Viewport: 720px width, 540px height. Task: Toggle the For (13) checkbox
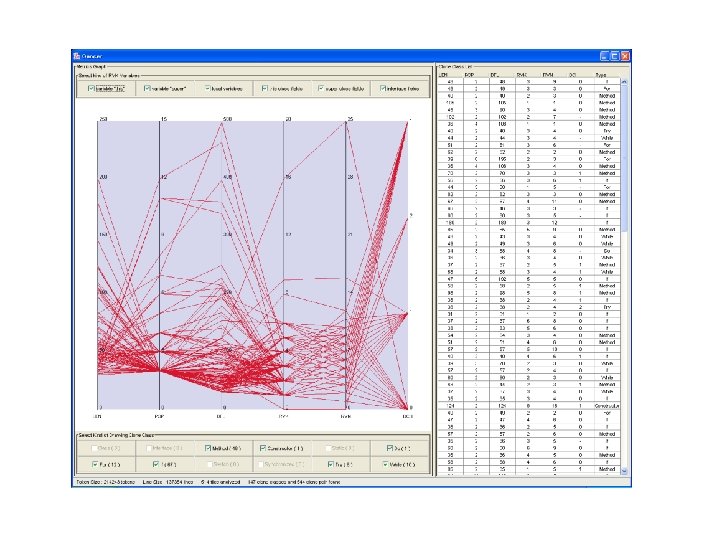pos(95,465)
